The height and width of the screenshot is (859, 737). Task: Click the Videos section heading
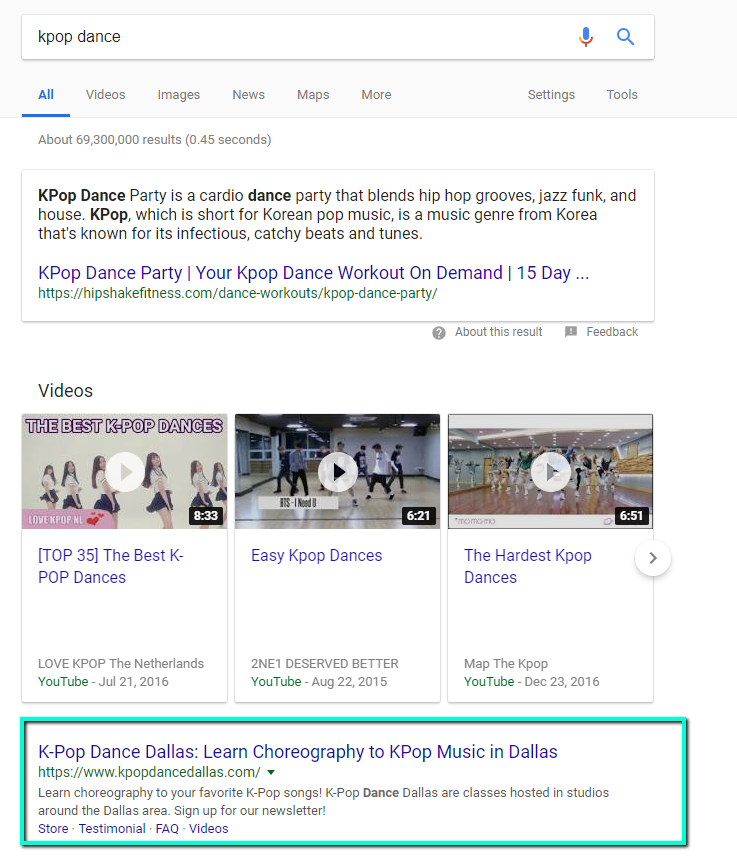(x=65, y=391)
